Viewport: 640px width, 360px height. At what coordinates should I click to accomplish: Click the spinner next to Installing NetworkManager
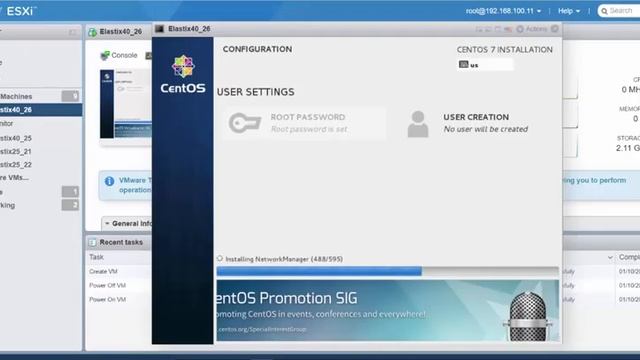tap(220, 258)
